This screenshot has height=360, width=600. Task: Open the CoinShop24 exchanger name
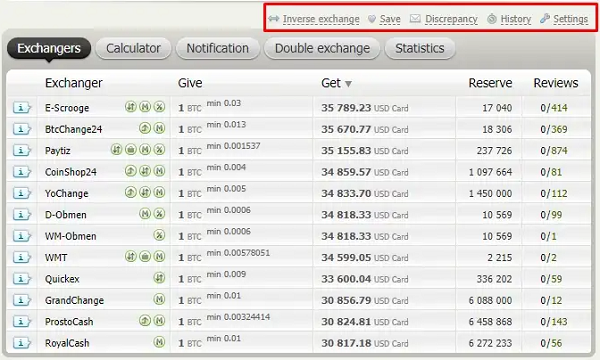[x=71, y=172]
